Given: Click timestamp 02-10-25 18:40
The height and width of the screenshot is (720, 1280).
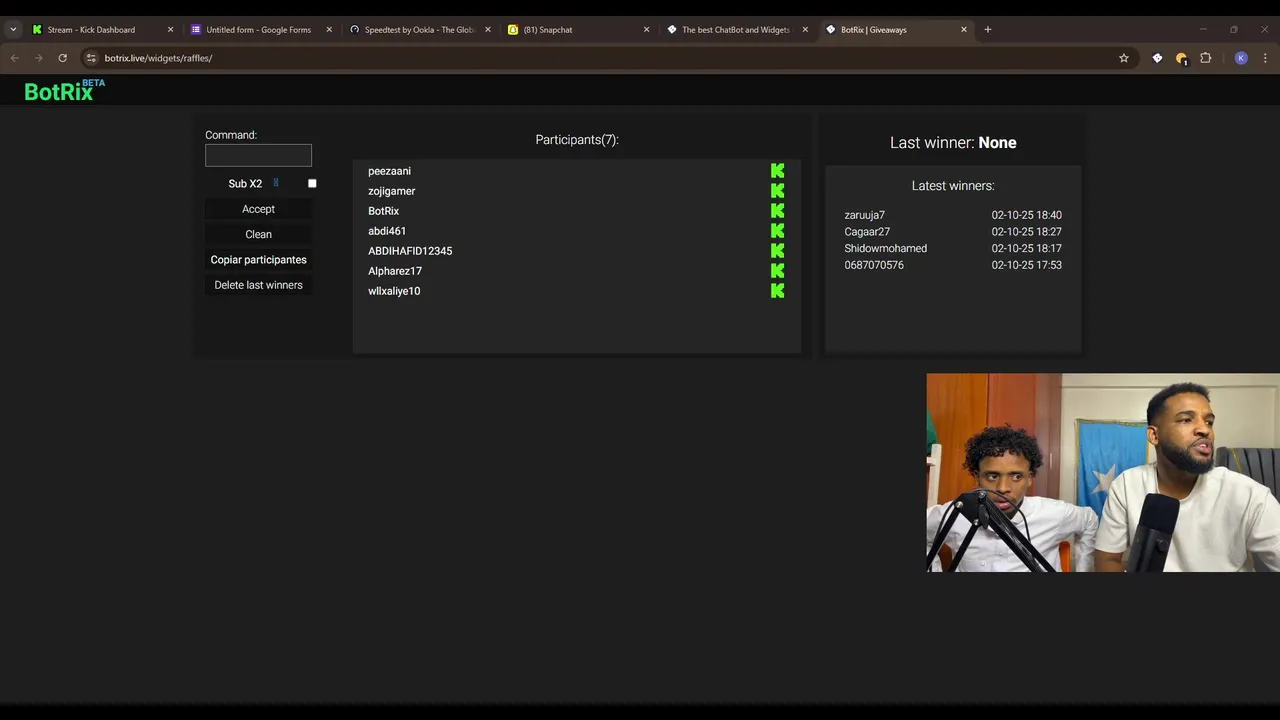Looking at the screenshot, I should click(x=1026, y=215).
